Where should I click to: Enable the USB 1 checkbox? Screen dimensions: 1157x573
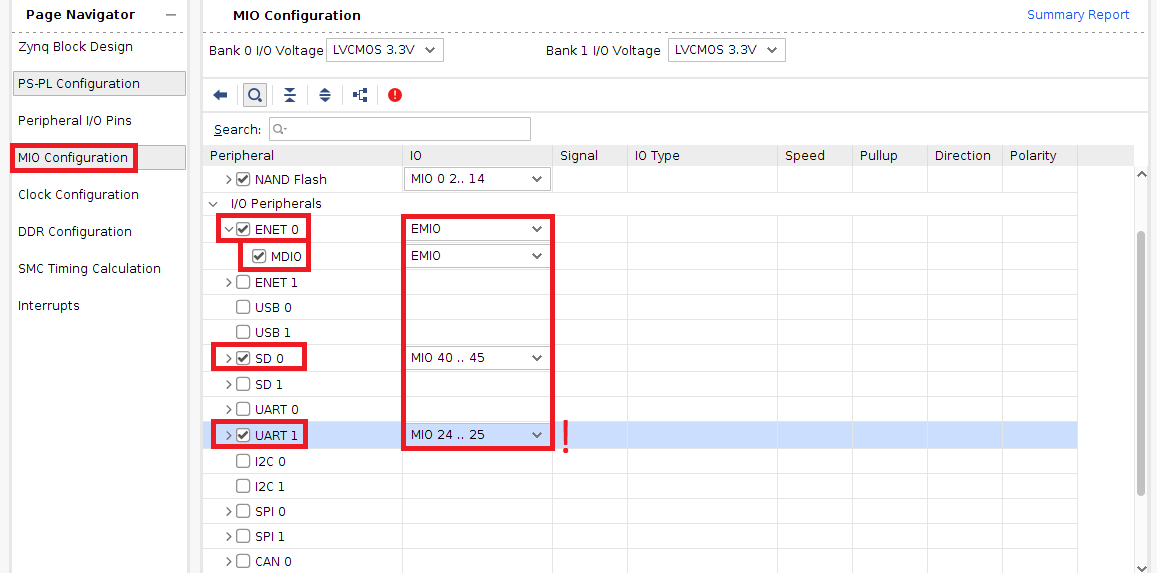pyautogui.click(x=243, y=332)
